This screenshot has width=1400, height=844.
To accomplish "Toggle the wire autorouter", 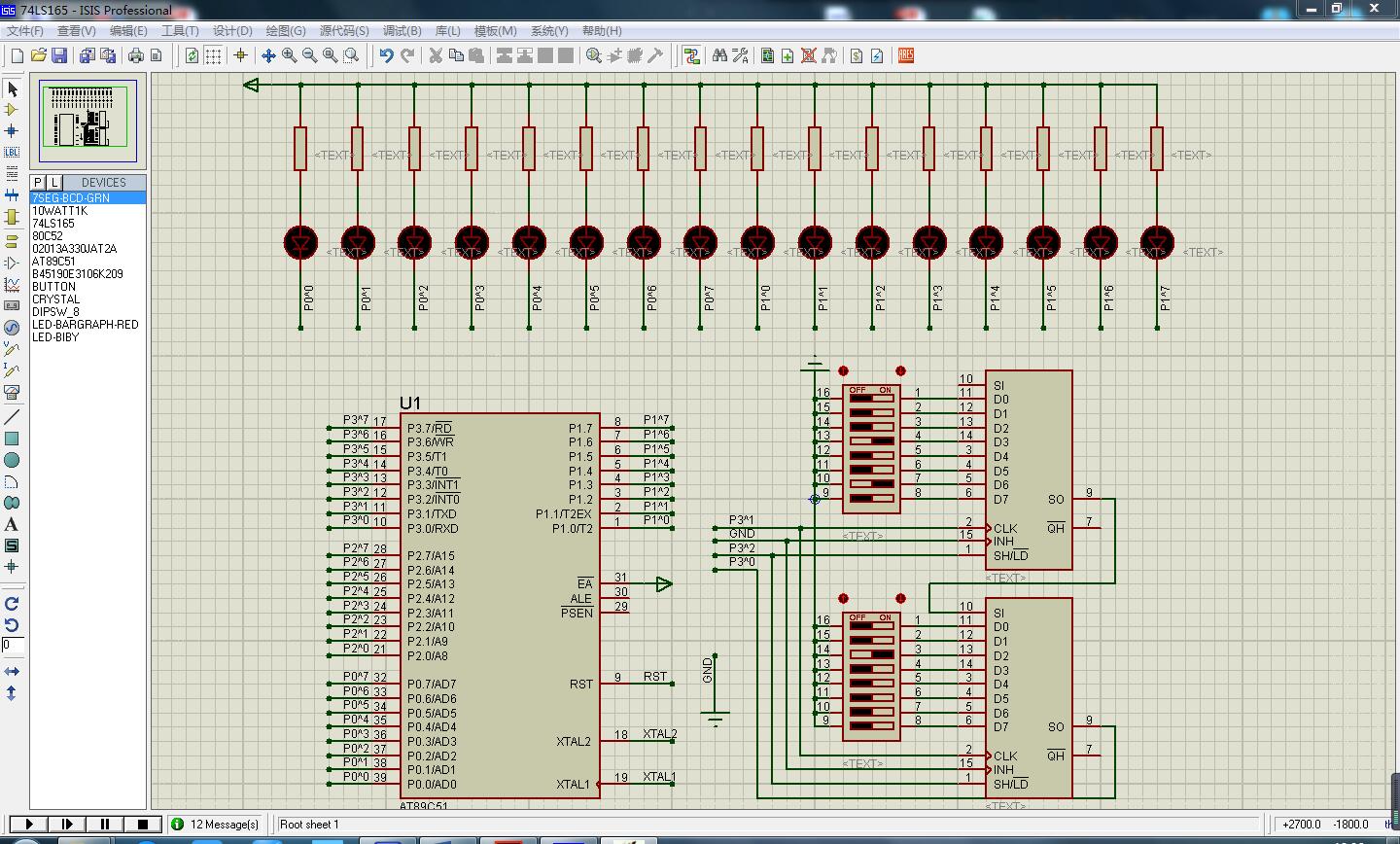I will (691, 55).
